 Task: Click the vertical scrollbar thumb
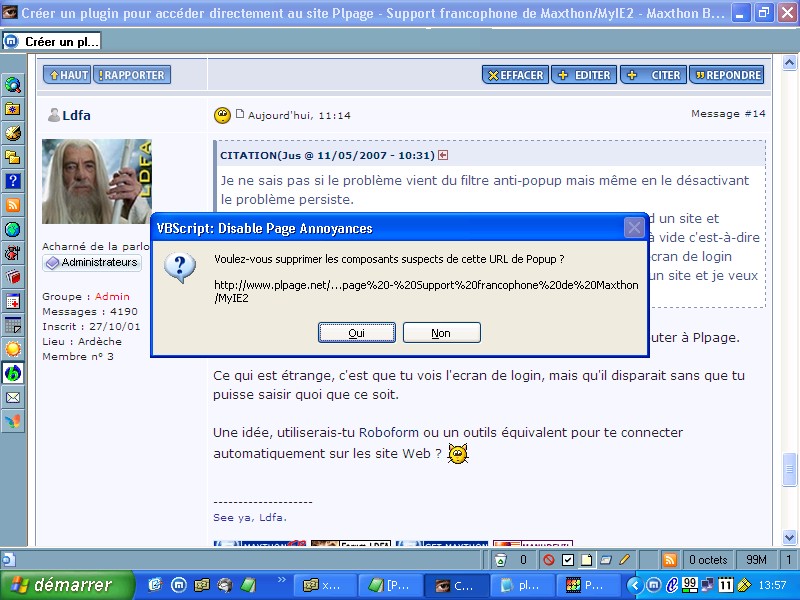click(789, 469)
